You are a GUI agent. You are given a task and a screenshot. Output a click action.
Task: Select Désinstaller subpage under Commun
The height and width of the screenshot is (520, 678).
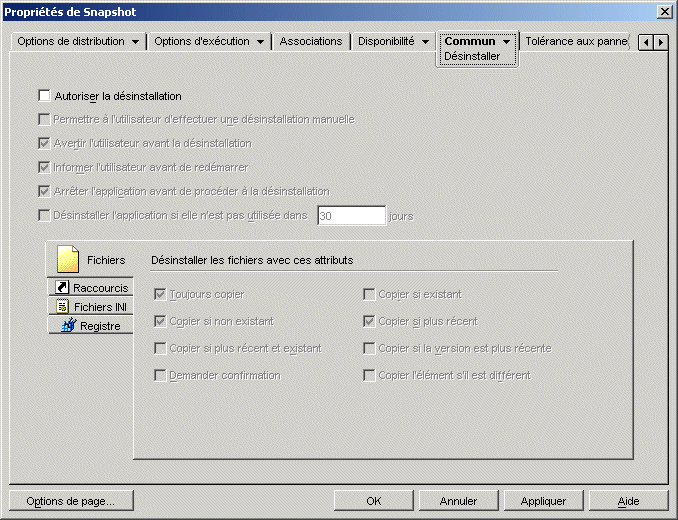coord(472,56)
